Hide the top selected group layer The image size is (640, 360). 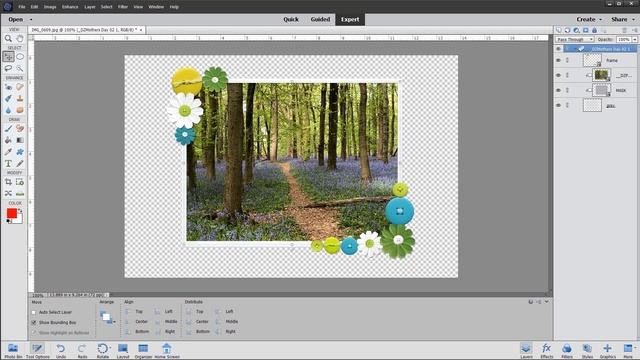(x=559, y=49)
